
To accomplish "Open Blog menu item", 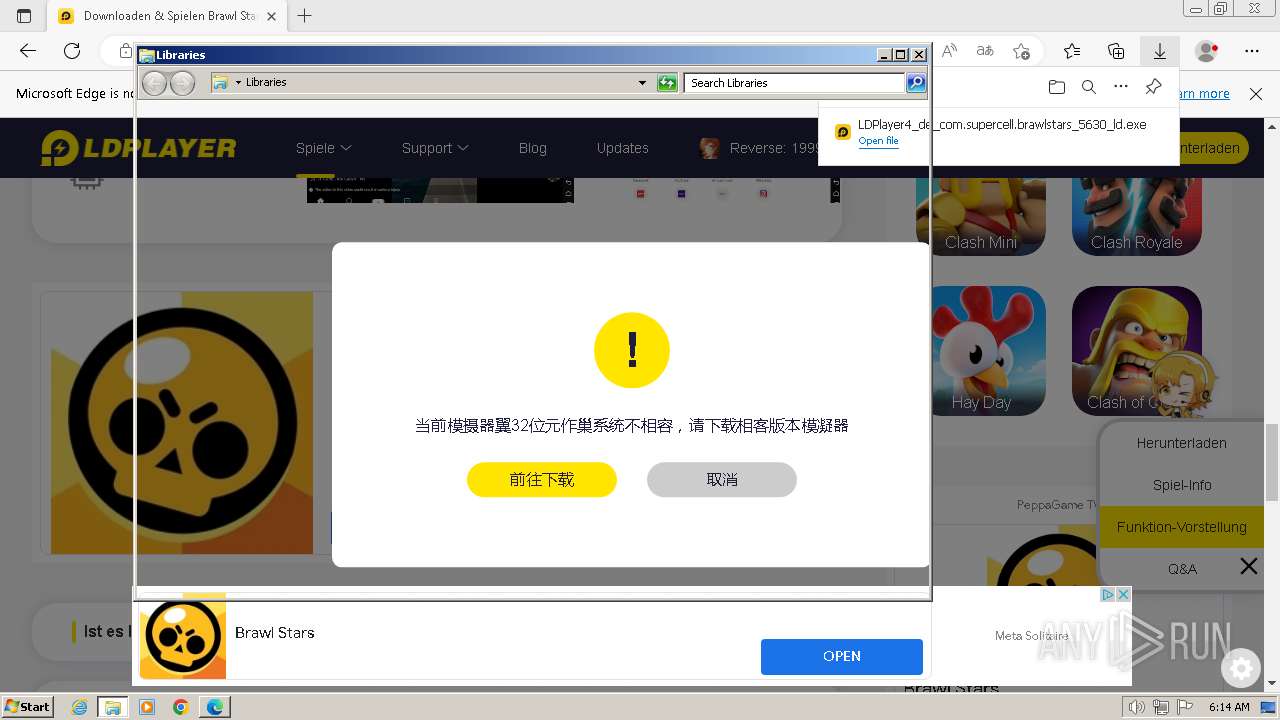I will pyautogui.click(x=533, y=148).
